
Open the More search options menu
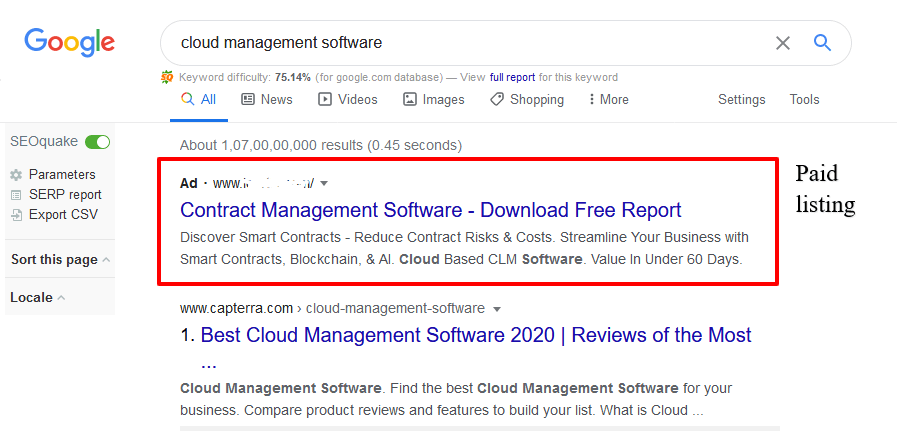coord(608,100)
